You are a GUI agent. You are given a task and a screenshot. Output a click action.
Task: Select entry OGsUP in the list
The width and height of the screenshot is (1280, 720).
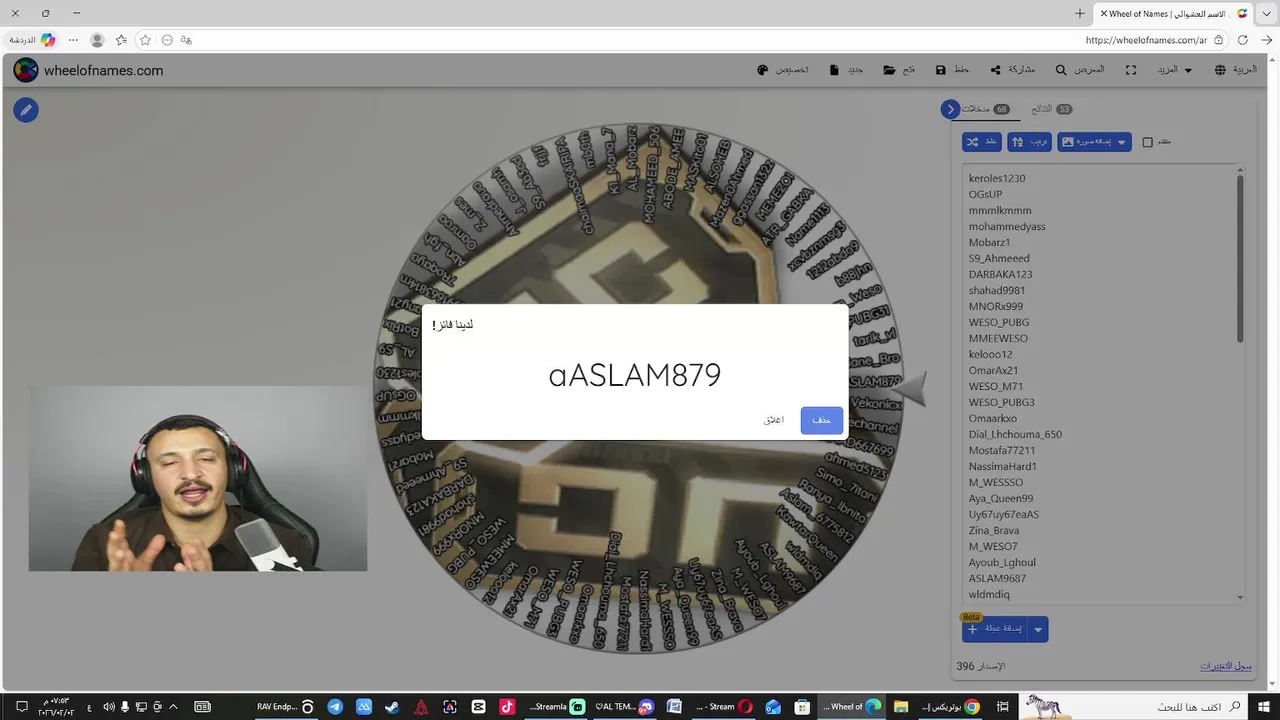tap(985, 194)
